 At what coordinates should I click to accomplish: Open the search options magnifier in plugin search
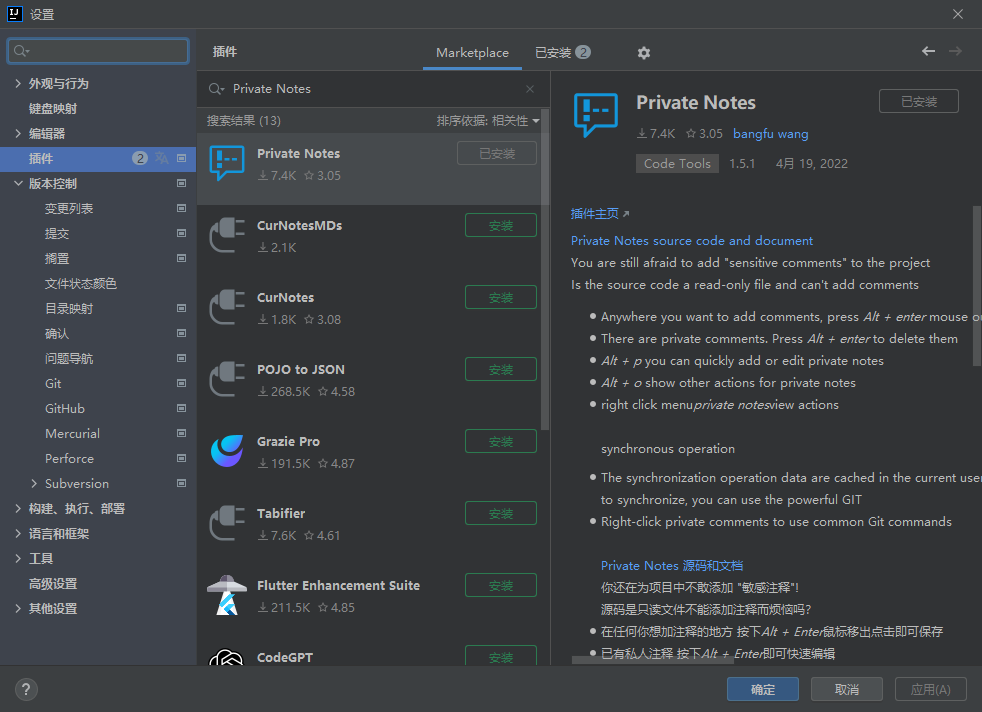(216, 89)
